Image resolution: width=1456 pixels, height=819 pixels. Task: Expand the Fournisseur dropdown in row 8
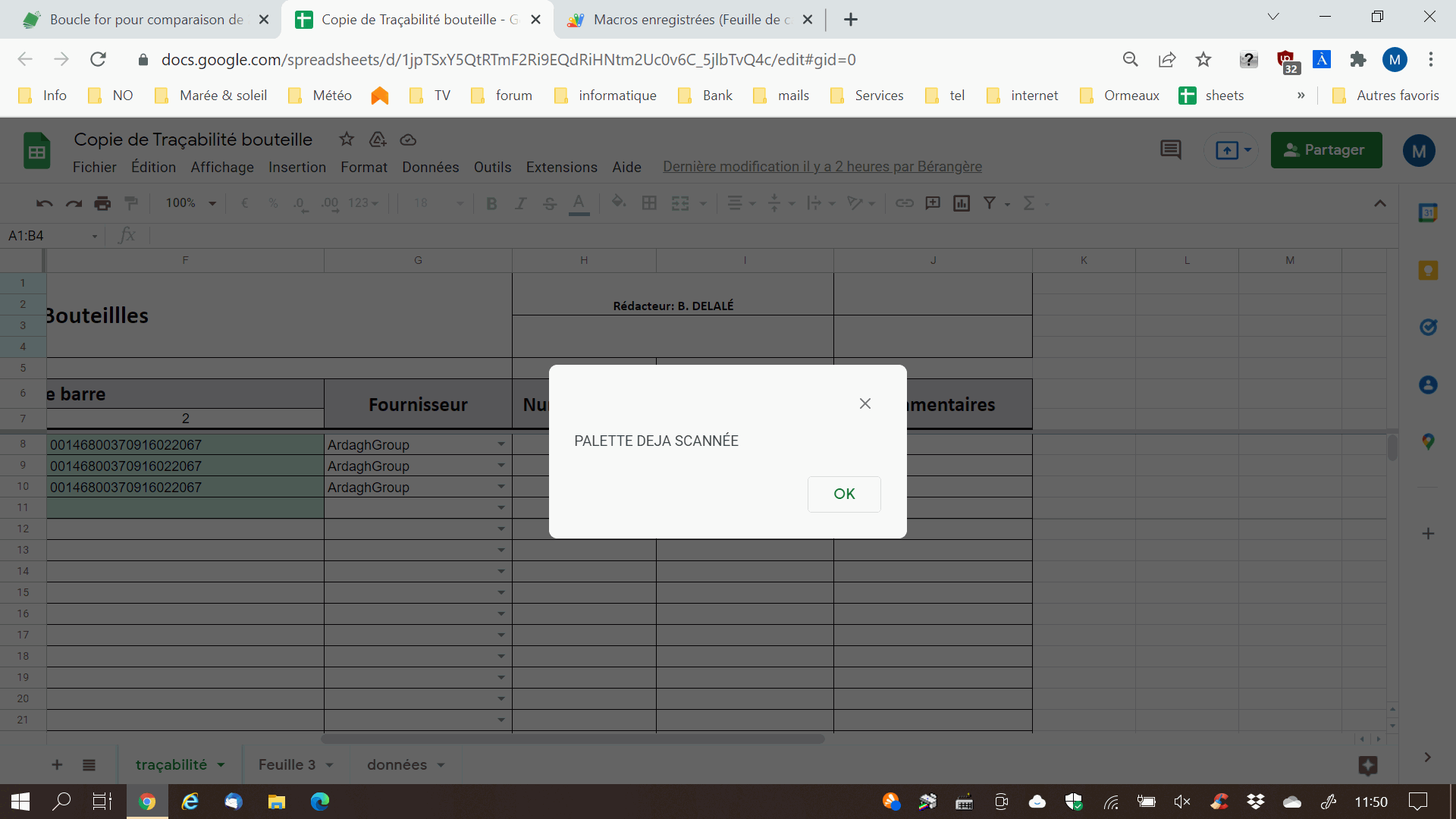(501, 444)
